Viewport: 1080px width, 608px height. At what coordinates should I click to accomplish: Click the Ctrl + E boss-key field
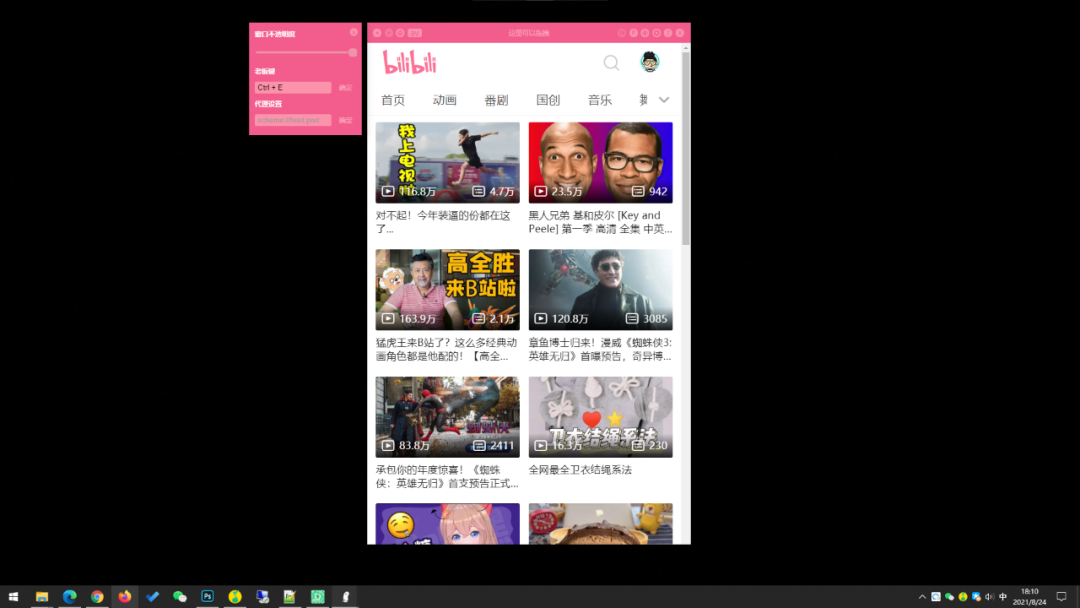coord(293,87)
